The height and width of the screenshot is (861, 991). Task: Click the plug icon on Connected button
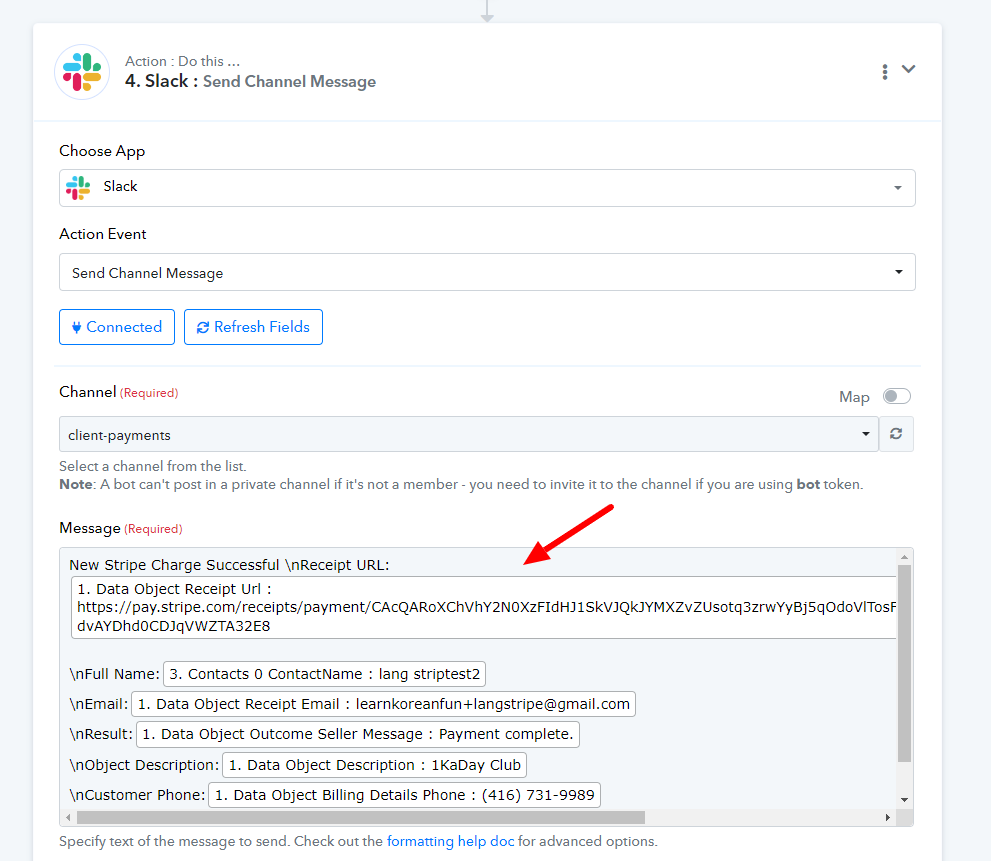76,327
